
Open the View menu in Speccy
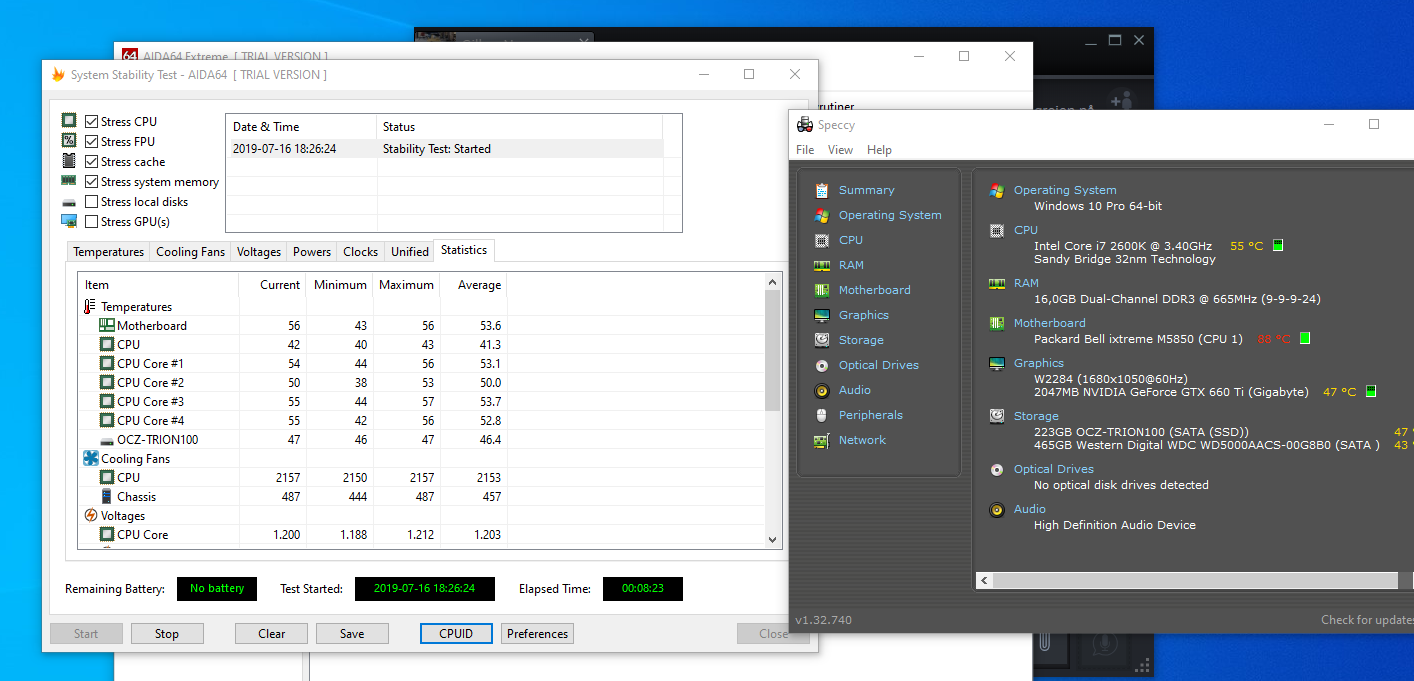pos(840,150)
